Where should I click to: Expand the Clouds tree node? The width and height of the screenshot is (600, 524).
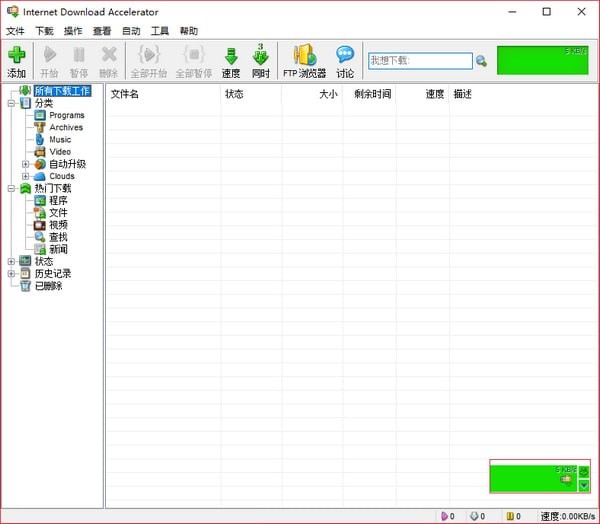point(26,176)
